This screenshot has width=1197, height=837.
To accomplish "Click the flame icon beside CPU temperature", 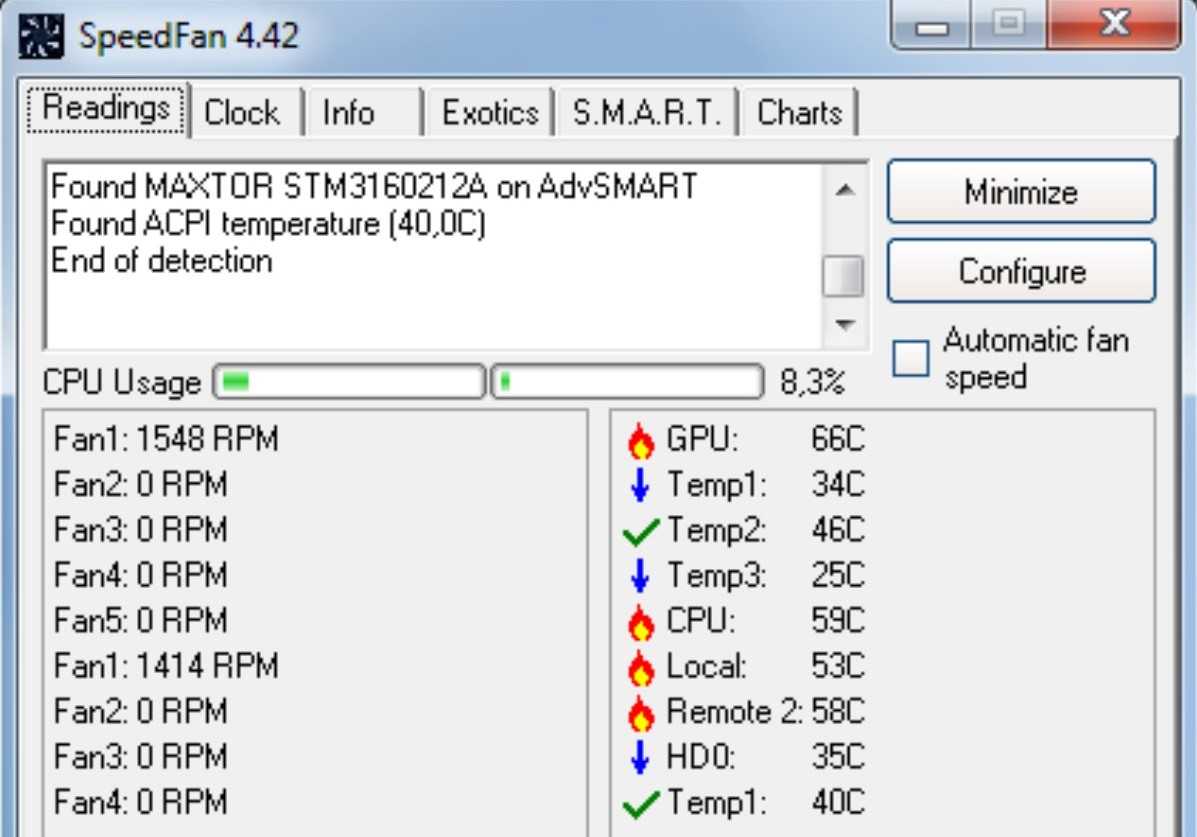I will [640, 622].
